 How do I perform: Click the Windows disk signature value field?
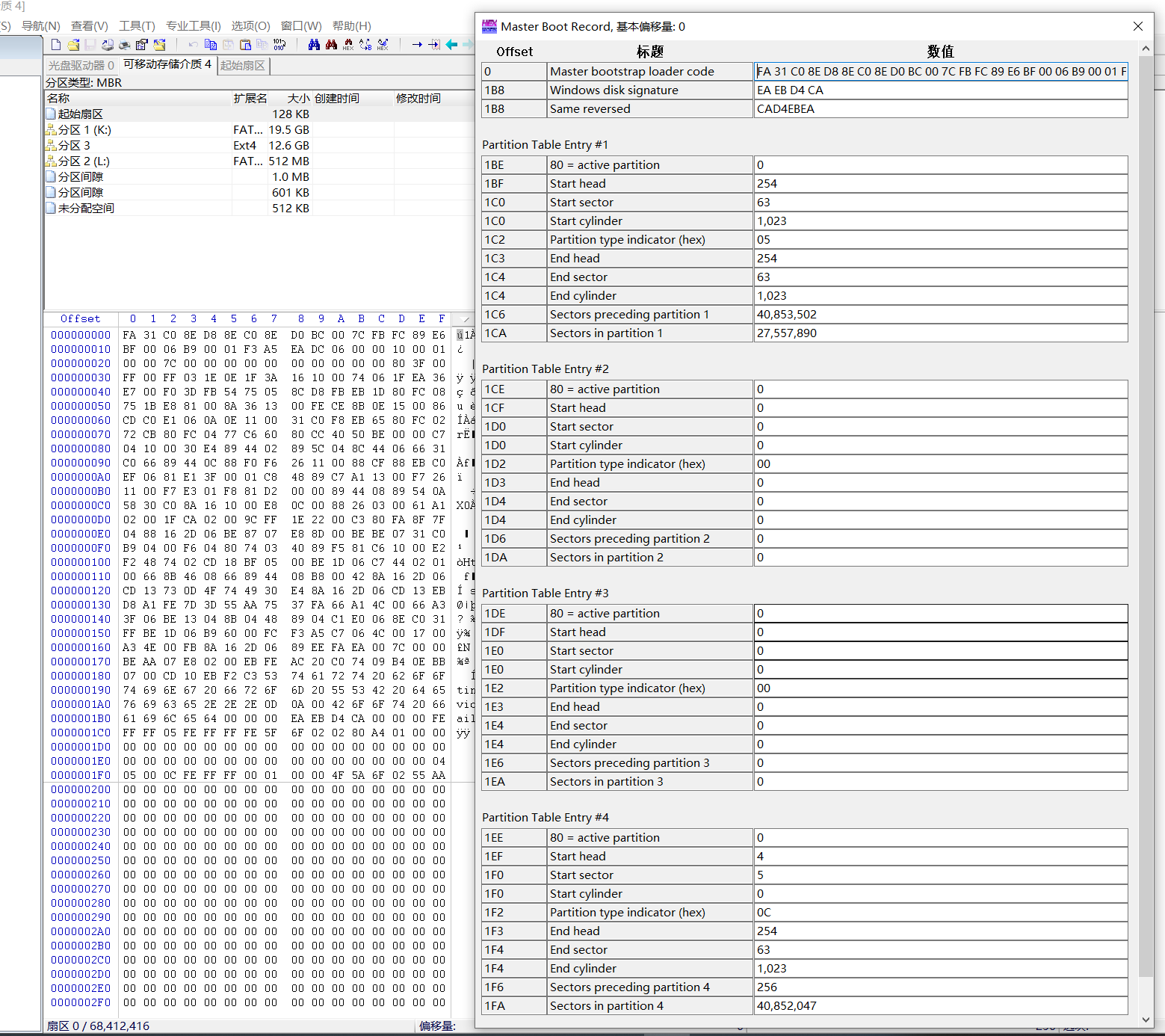pyautogui.click(x=941, y=90)
